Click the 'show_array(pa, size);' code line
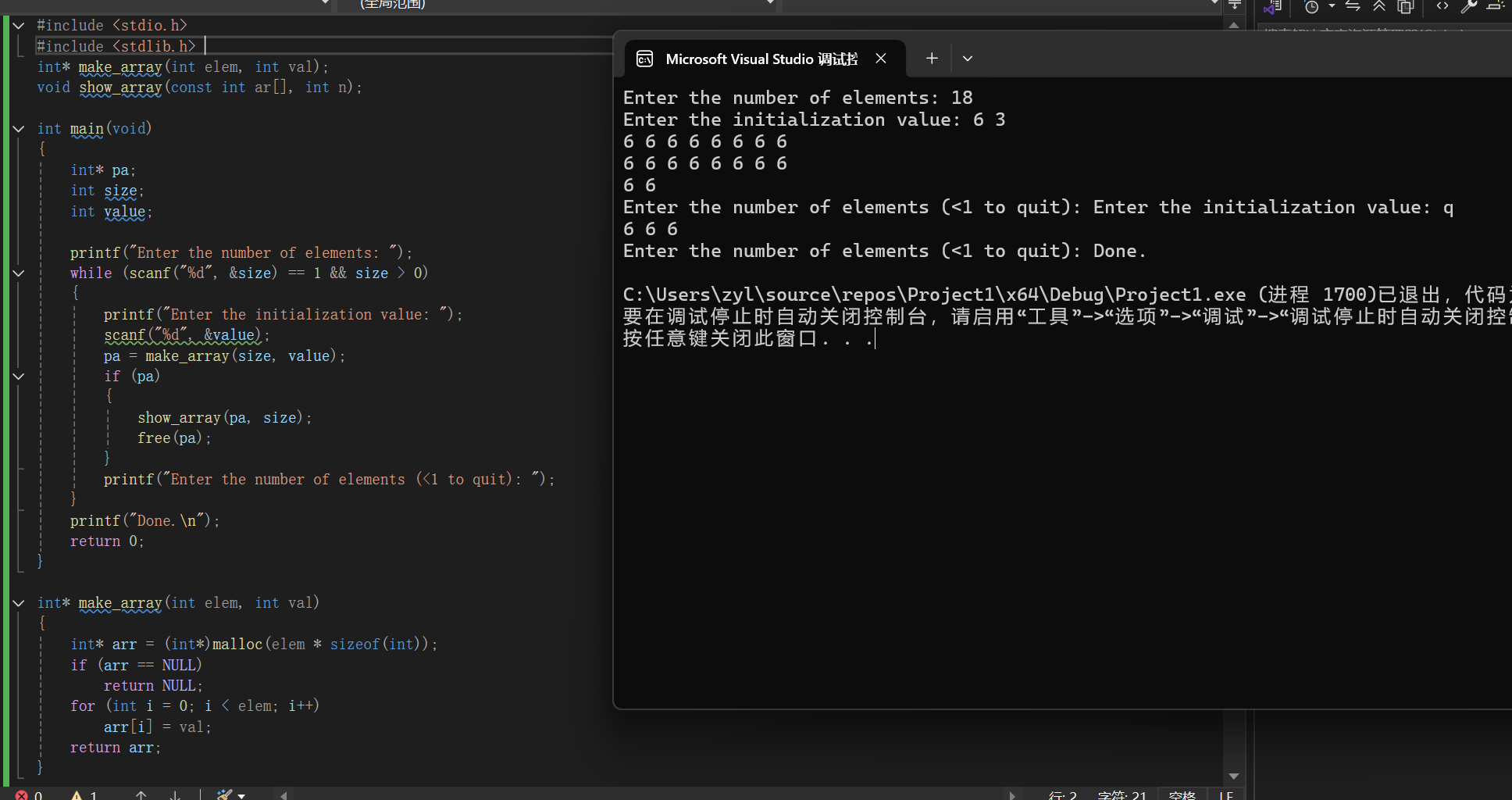Image resolution: width=1512 pixels, height=800 pixels. pos(224,418)
